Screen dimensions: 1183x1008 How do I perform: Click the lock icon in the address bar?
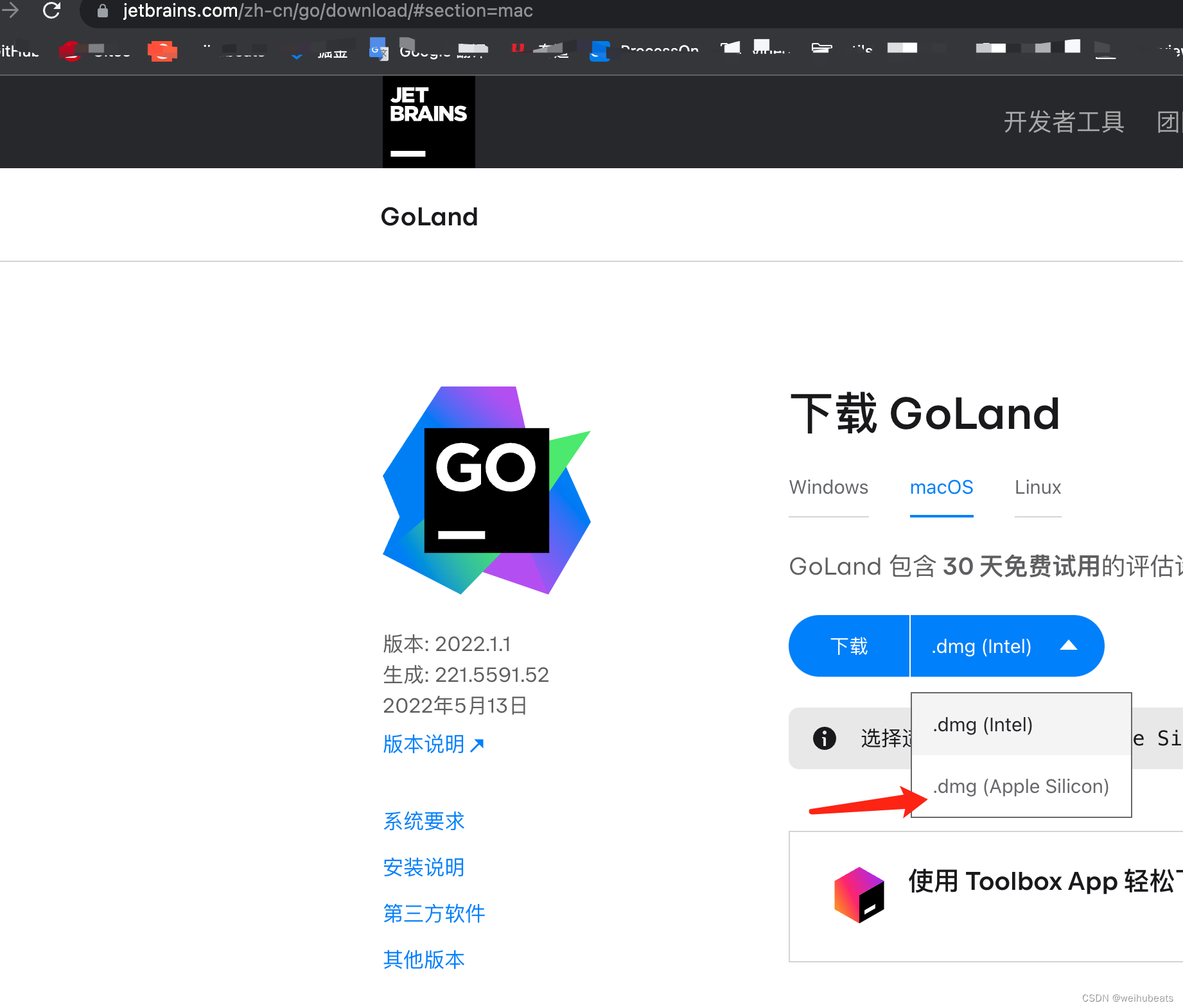point(102,11)
